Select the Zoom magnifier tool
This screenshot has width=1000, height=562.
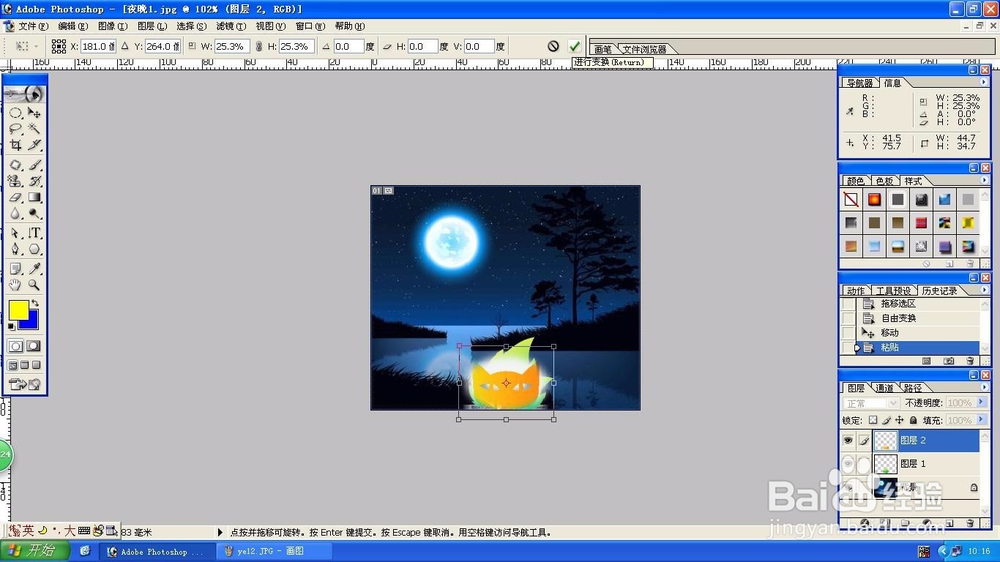tap(34, 285)
